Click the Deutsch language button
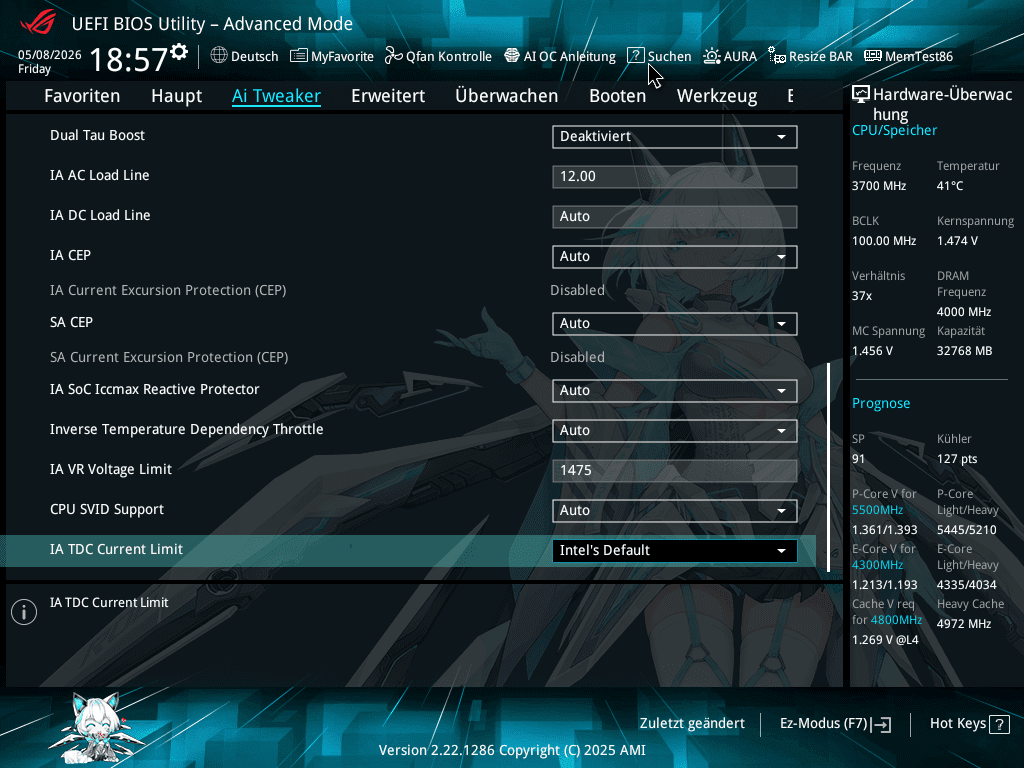Image resolution: width=1024 pixels, height=768 pixels. click(x=244, y=56)
